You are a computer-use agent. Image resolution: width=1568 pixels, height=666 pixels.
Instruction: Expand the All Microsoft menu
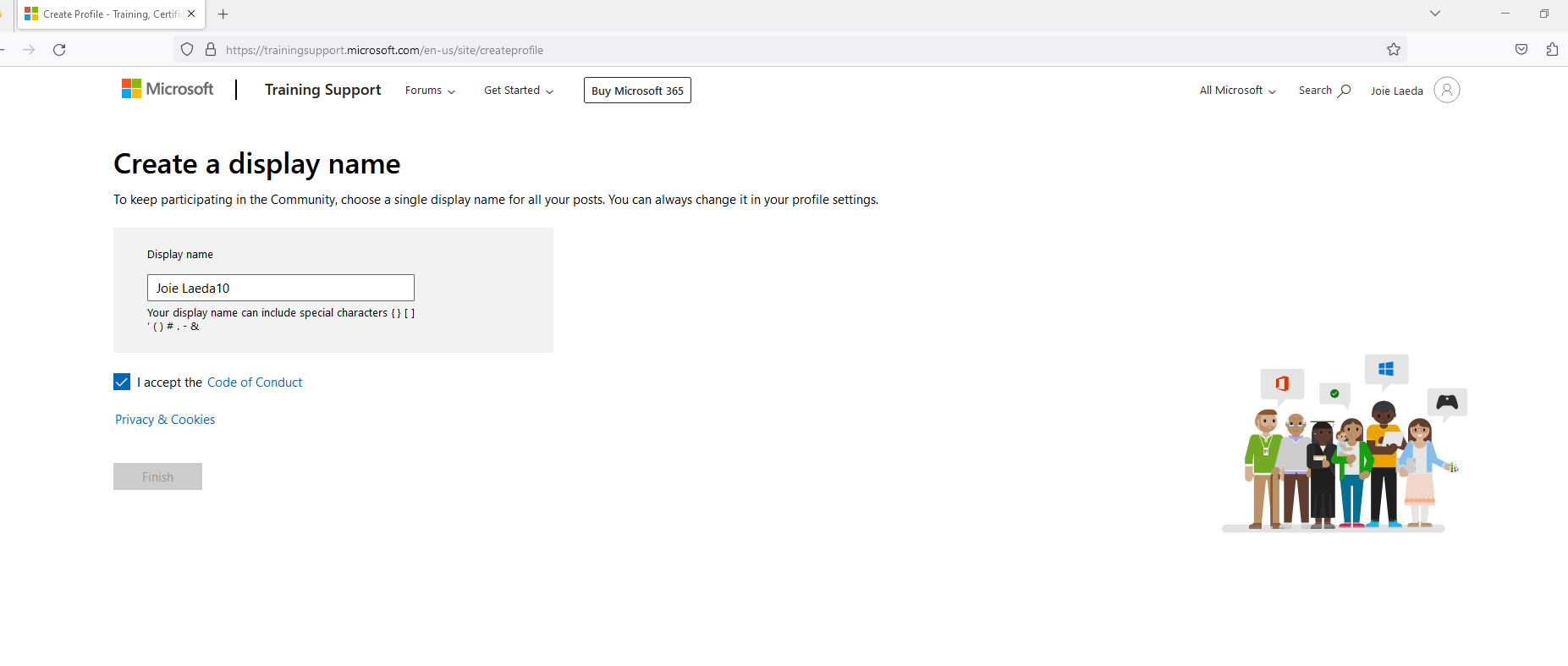tap(1238, 91)
